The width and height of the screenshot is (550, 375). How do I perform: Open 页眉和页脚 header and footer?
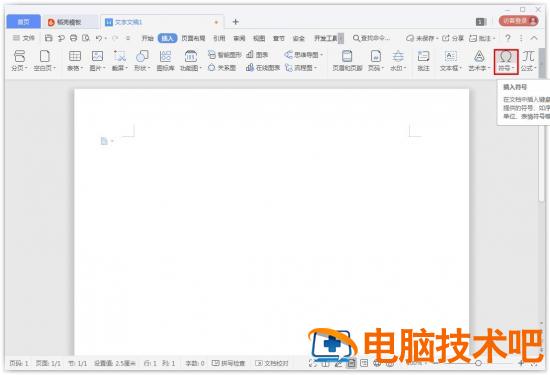347,60
